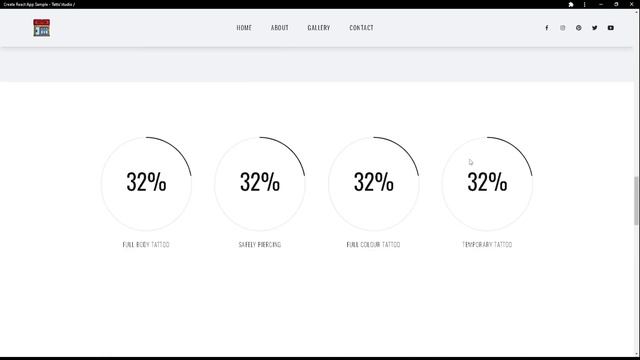640x360 pixels.
Task: Open the YouTube social link
Action: click(611, 28)
